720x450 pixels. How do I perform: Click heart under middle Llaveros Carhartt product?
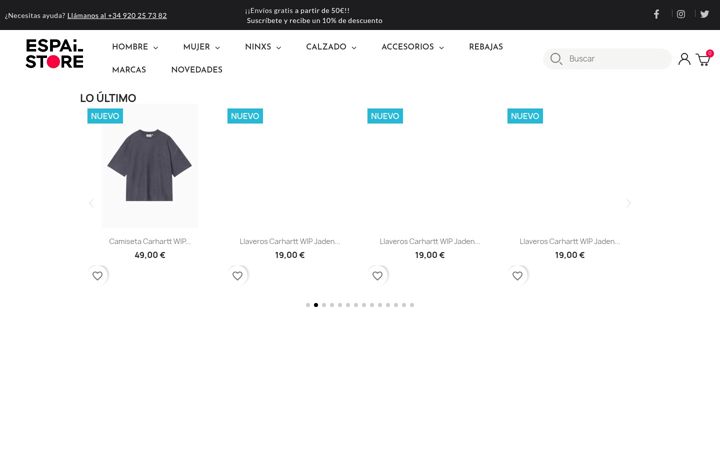(x=377, y=276)
